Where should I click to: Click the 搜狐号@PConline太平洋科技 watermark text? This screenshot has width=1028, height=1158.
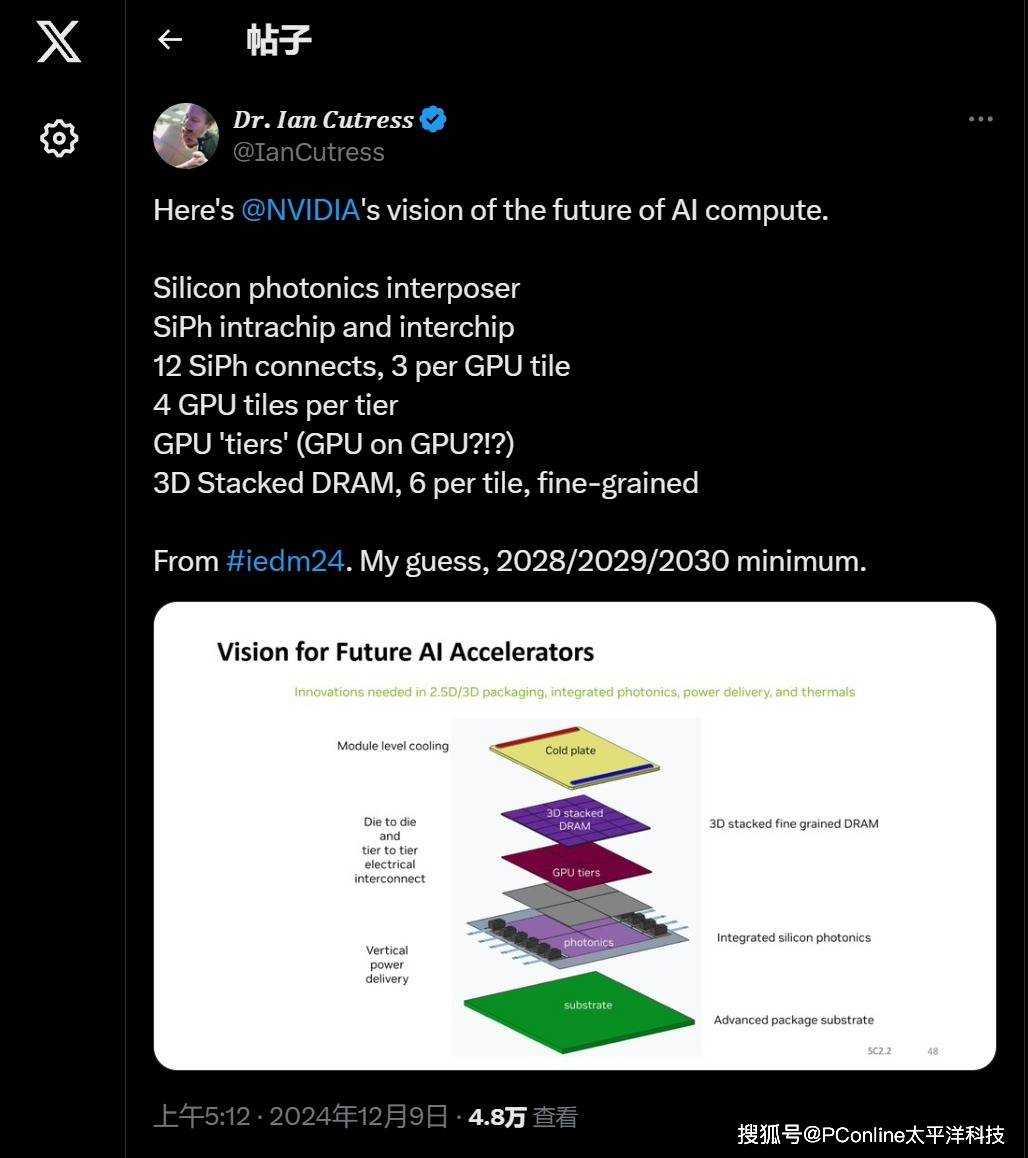870,1134
